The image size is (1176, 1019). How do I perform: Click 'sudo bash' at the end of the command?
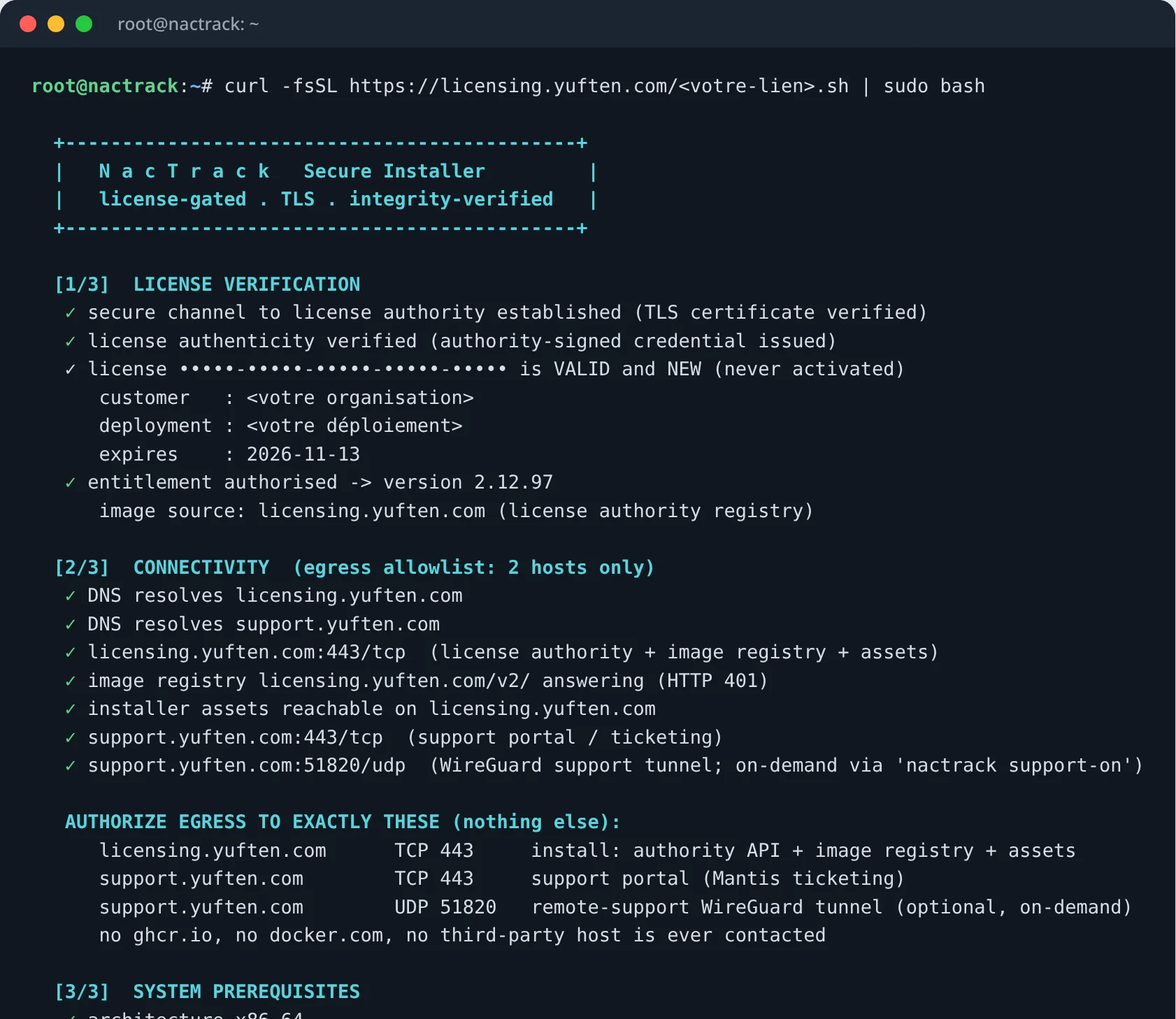click(x=934, y=86)
